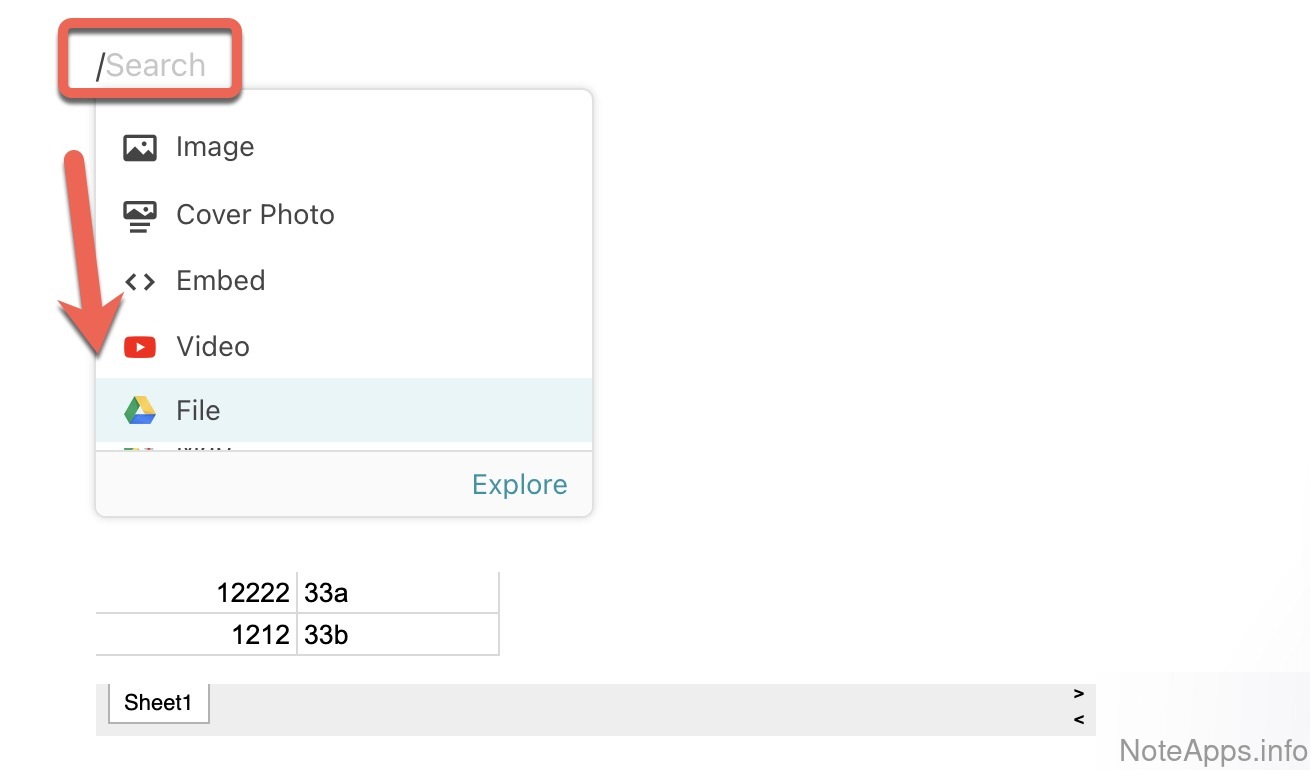This screenshot has width=1310, height=770.
Task: Click the Explore link
Action: pos(519,485)
